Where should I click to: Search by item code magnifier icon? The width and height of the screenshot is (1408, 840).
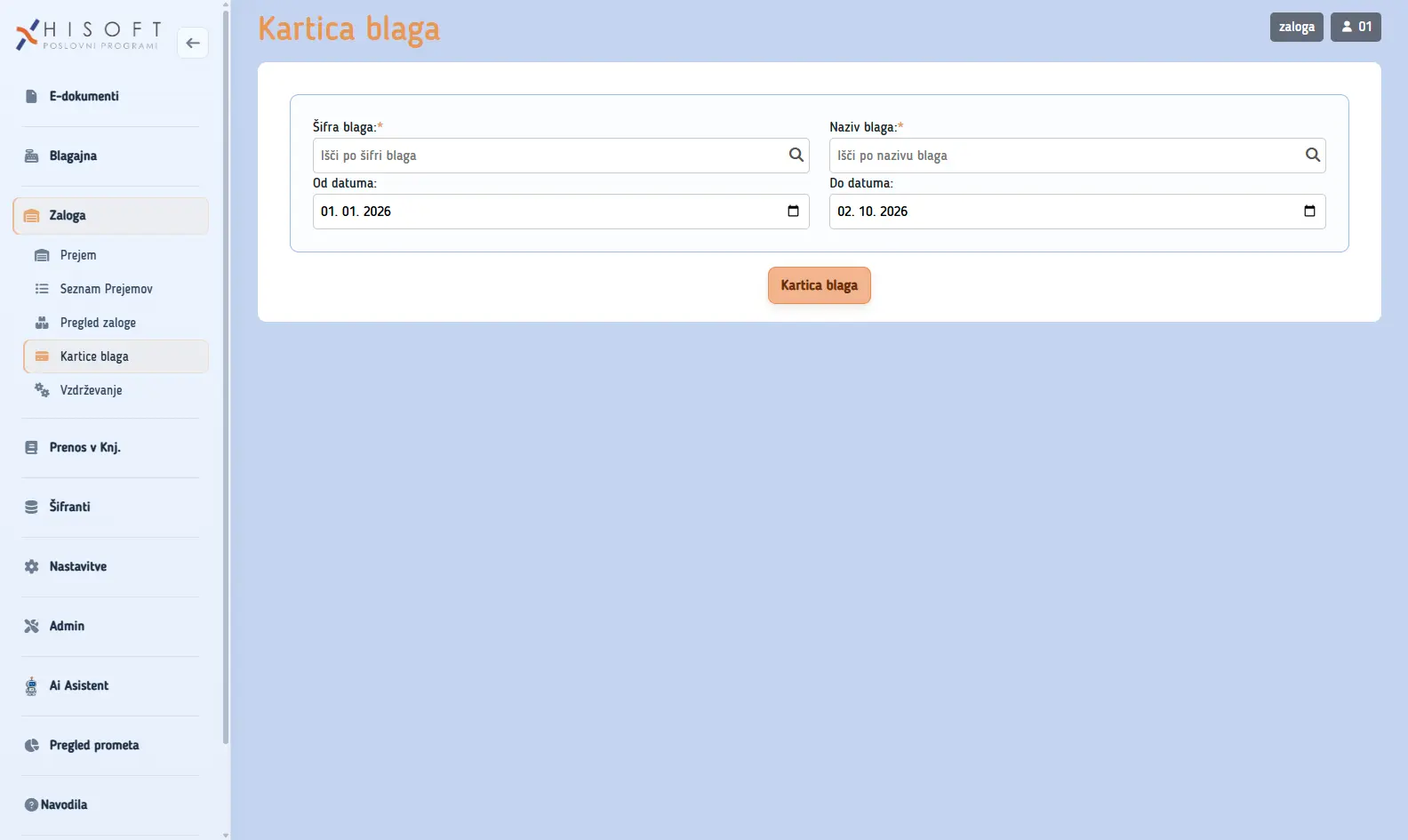796,155
